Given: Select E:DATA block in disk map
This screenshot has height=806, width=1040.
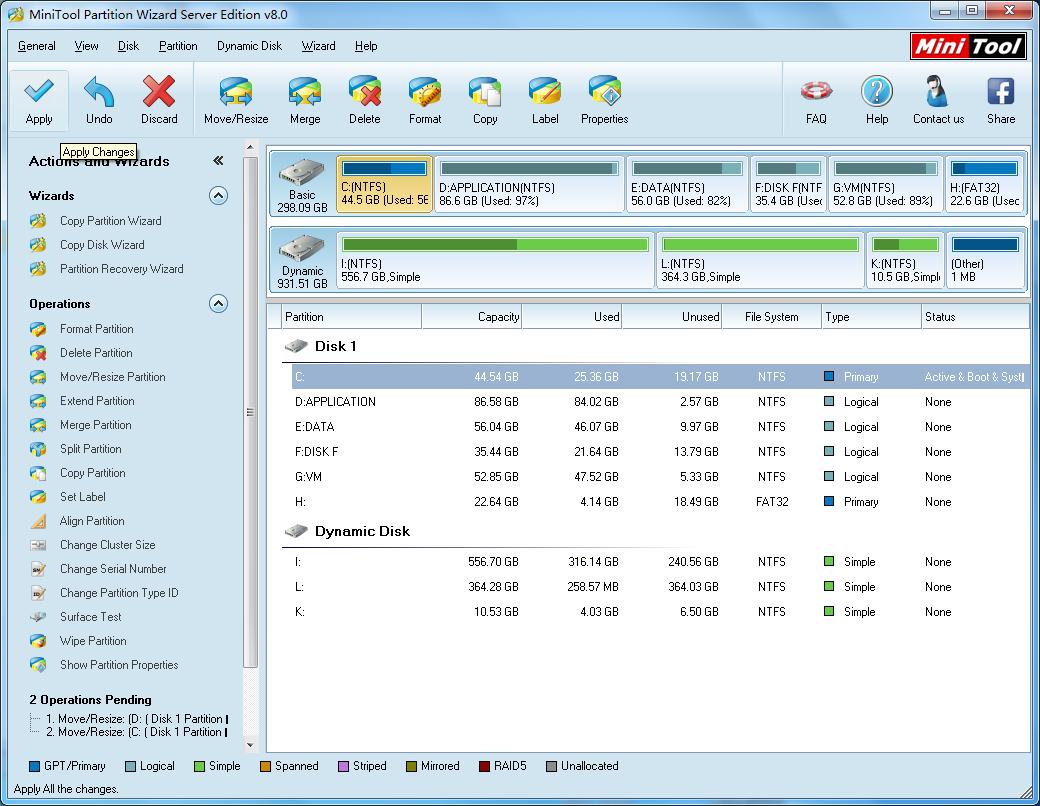Looking at the screenshot, I should [x=687, y=184].
